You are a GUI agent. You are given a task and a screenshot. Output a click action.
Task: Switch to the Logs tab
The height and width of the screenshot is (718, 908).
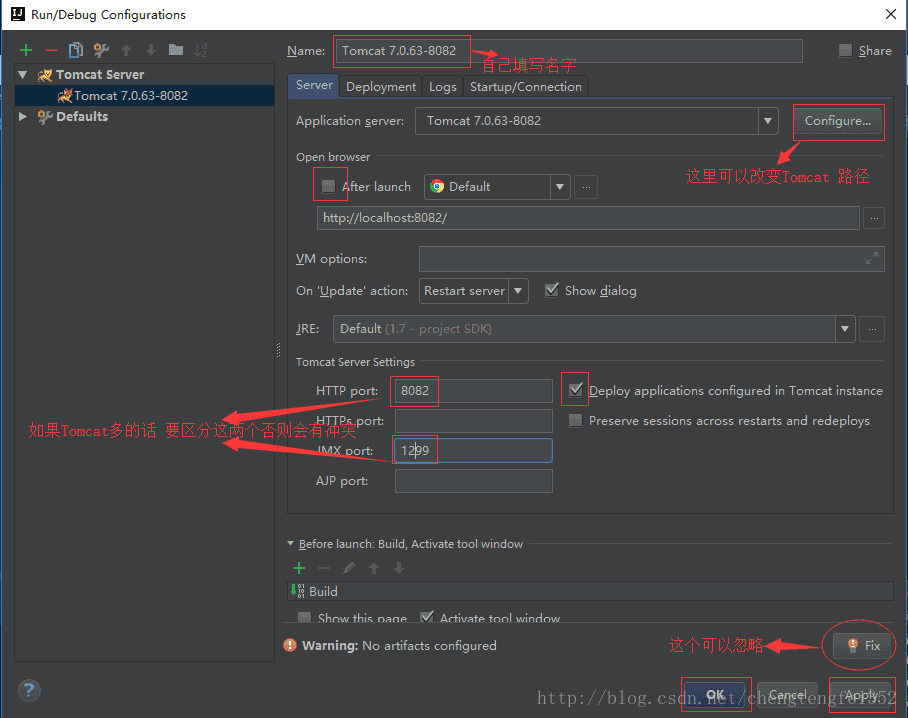(442, 87)
